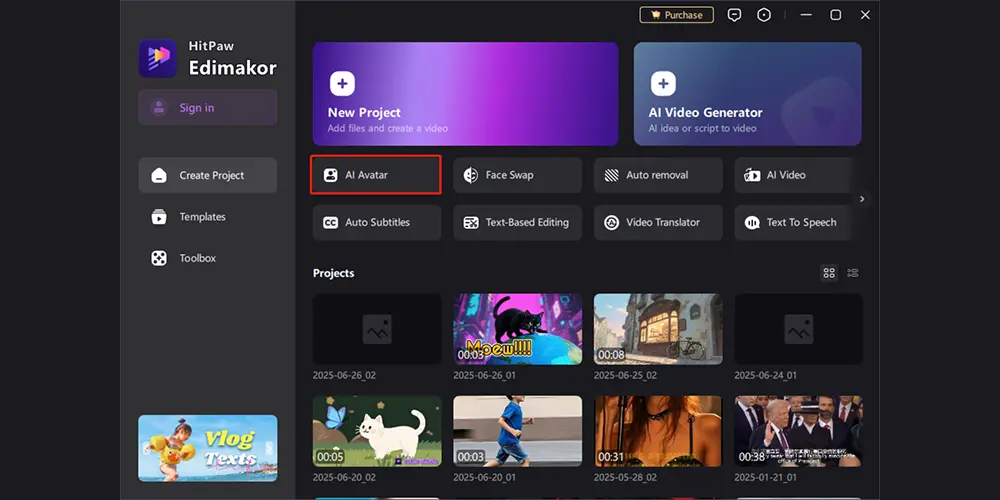
Task: Select Create Project in sidebar
Action: pyautogui.click(x=207, y=175)
